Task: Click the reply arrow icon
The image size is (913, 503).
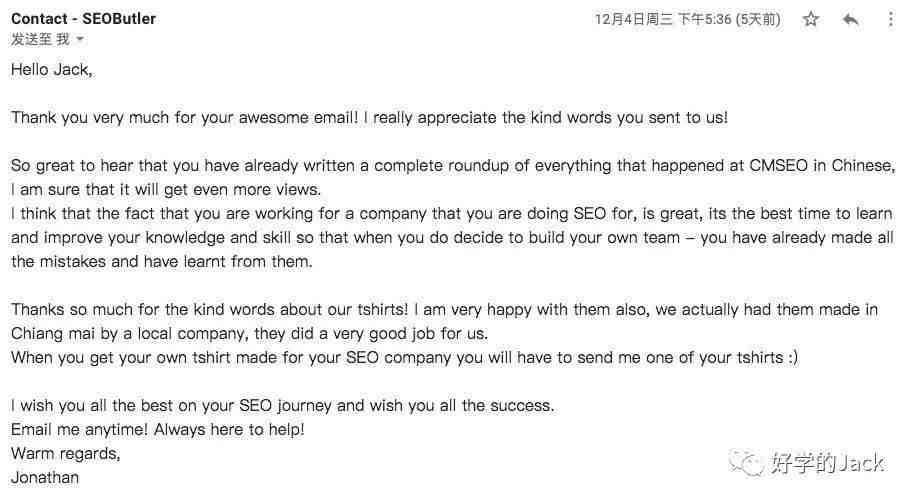Action: [851, 20]
